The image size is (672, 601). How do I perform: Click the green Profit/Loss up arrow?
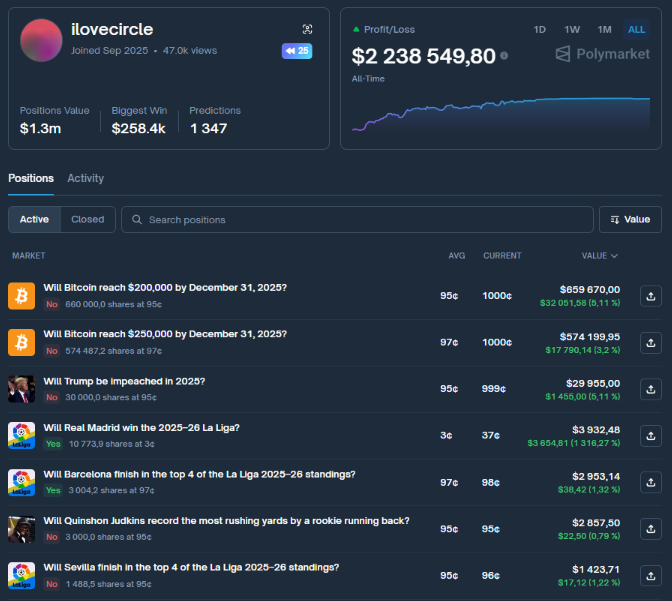(x=356, y=29)
